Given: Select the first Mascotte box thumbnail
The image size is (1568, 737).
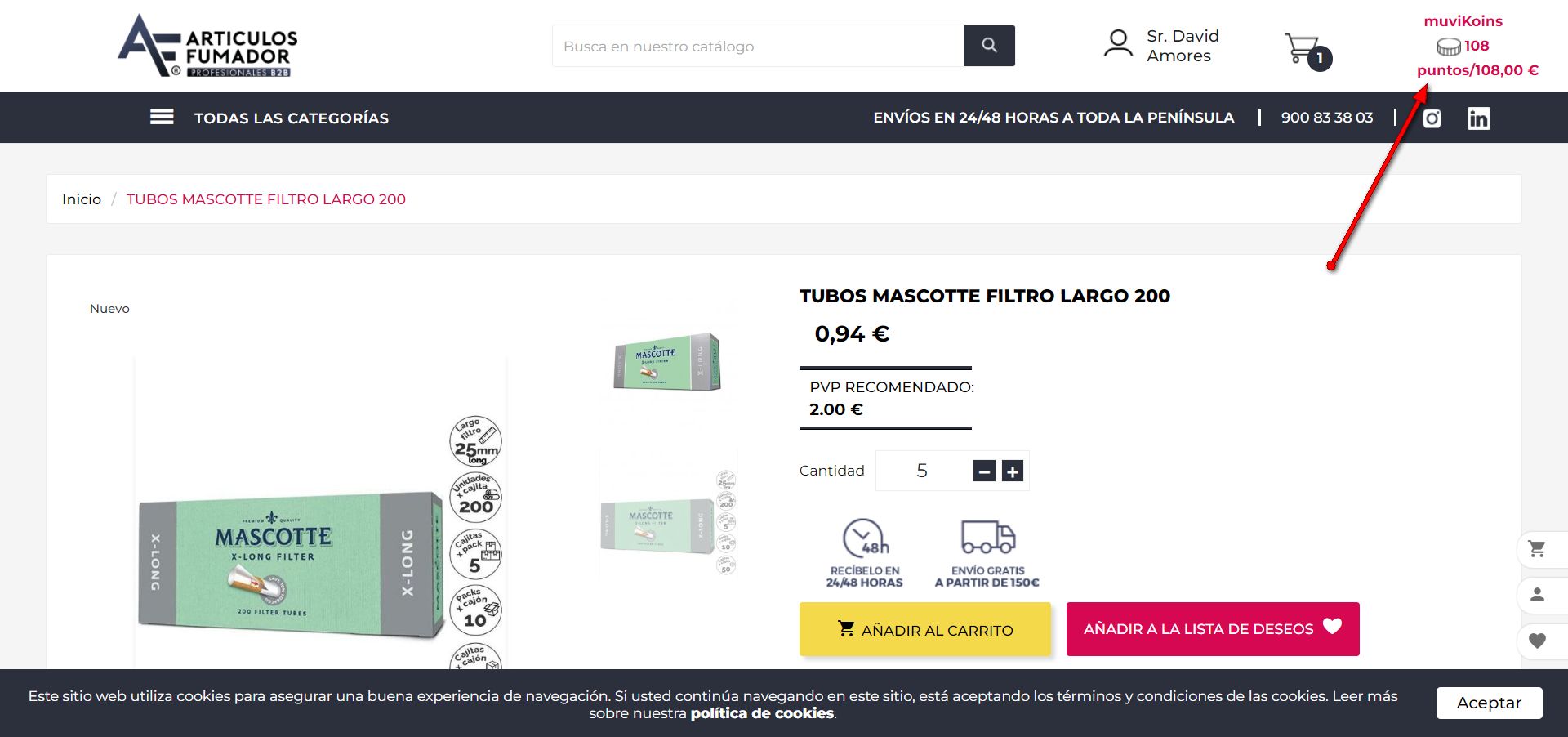Looking at the screenshot, I should [x=667, y=361].
